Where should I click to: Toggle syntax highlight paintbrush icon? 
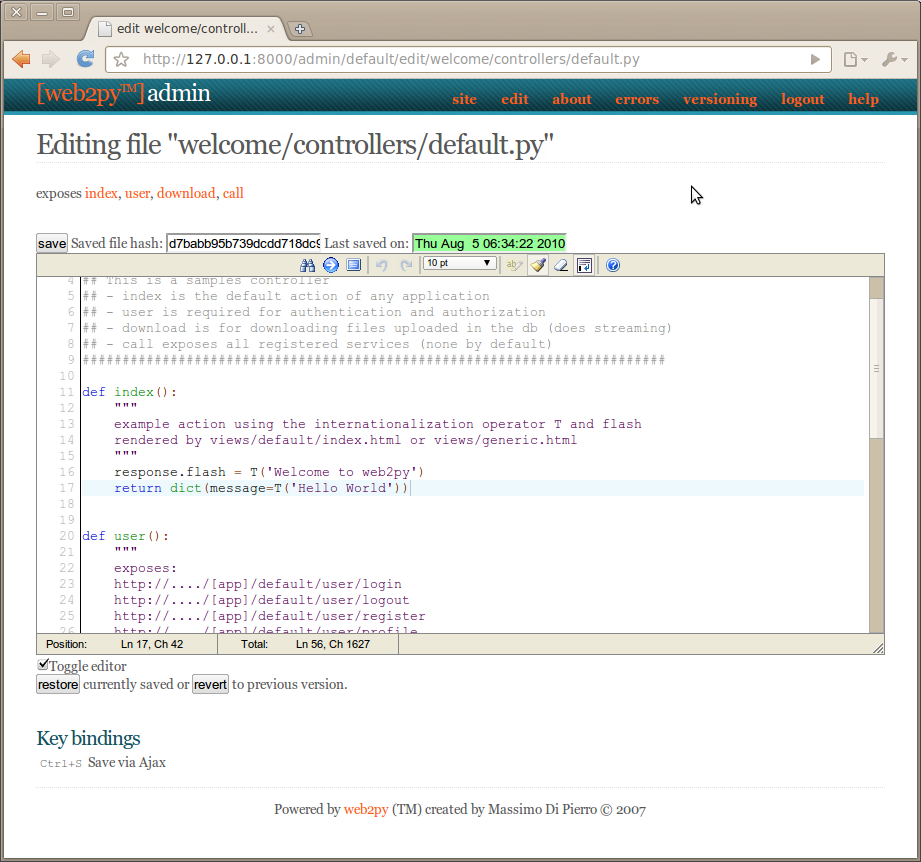[538, 265]
